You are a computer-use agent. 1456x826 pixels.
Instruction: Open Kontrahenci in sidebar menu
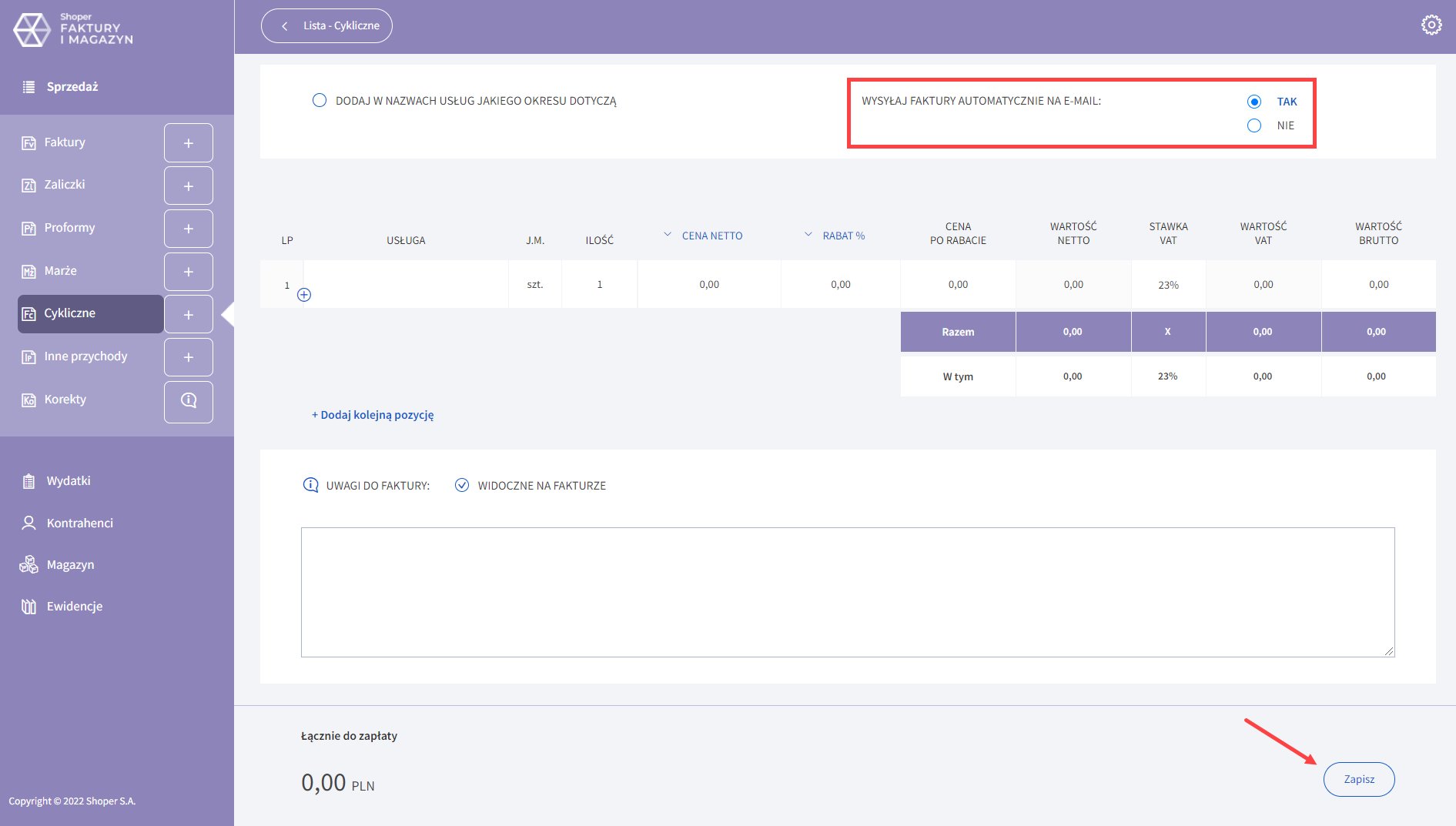coord(79,523)
